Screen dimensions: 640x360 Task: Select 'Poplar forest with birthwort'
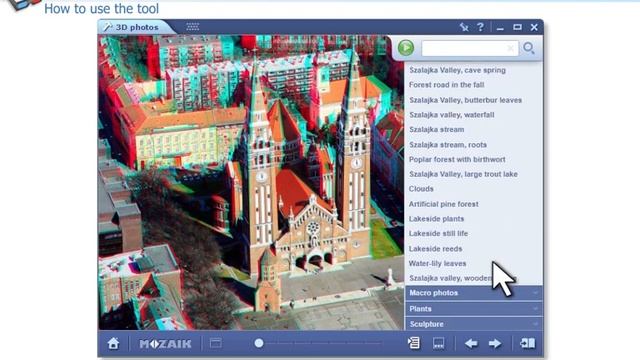(x=457, y=159)
